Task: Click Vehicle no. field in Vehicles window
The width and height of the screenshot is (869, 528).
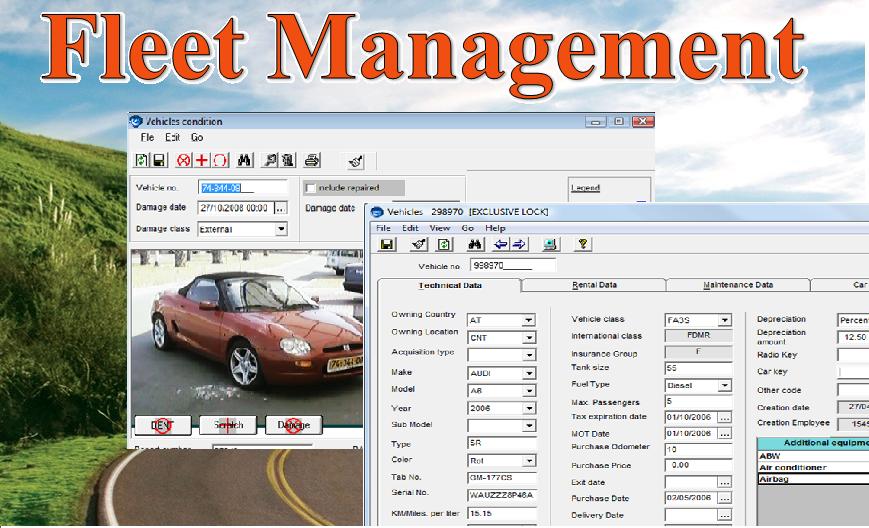Action: [513, 265]
